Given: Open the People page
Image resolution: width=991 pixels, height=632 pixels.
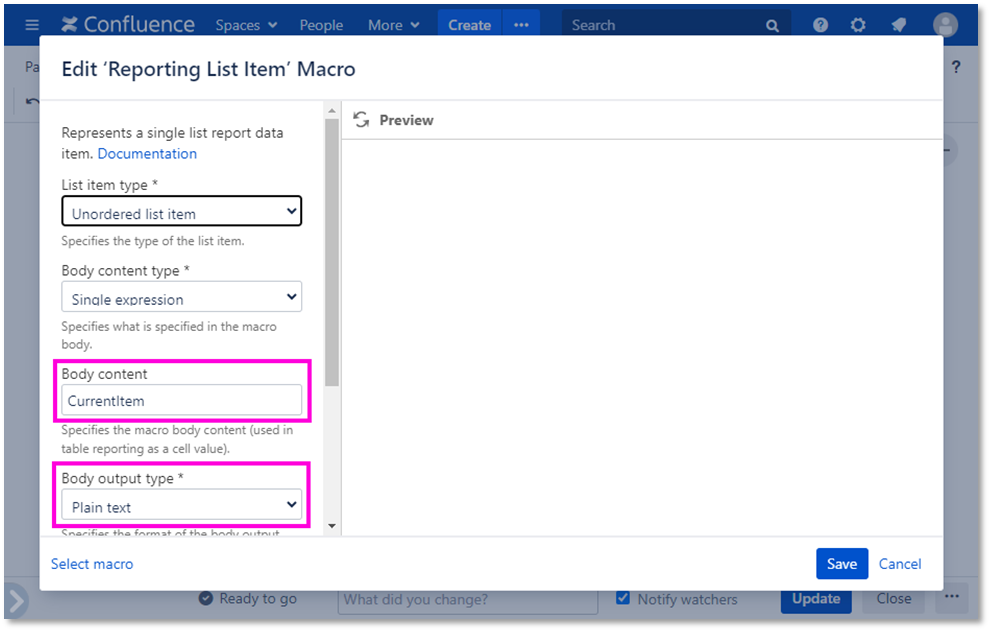Looking at the screenshot, I should (321, 25).
